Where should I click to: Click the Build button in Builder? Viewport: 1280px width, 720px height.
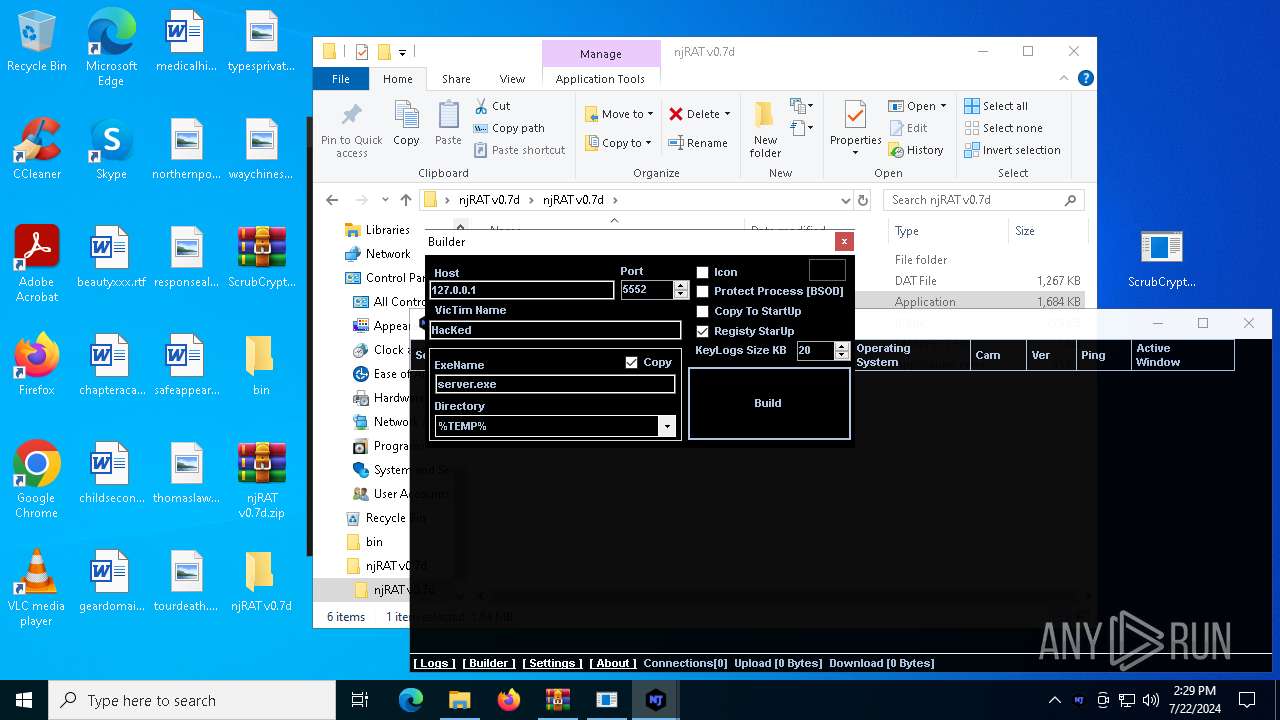click(769, 403)
